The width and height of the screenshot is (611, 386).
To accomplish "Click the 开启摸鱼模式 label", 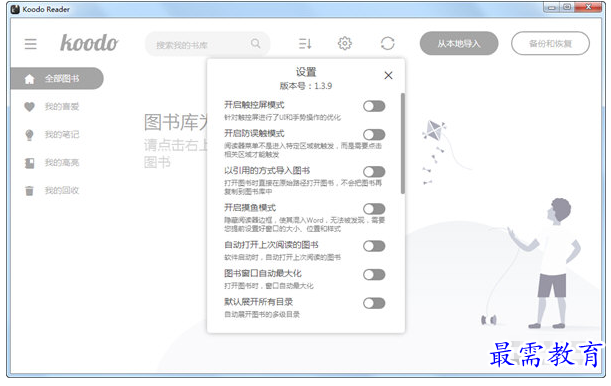I will (250, 208).
